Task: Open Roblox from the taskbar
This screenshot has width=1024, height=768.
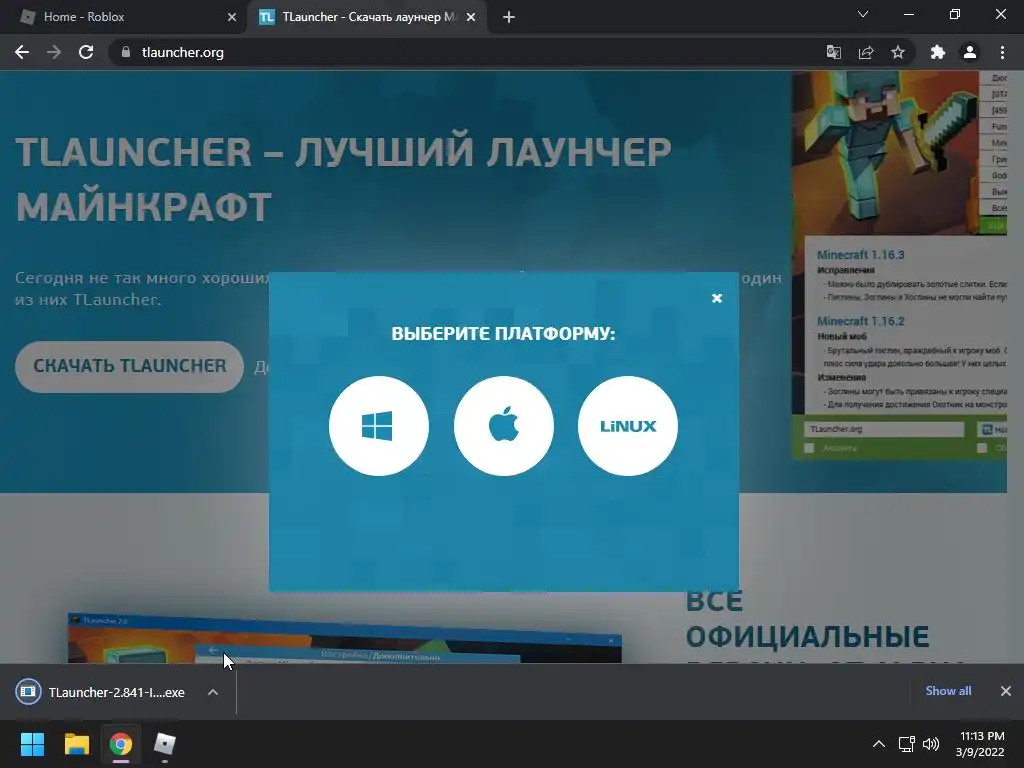Action: point(165,744)
